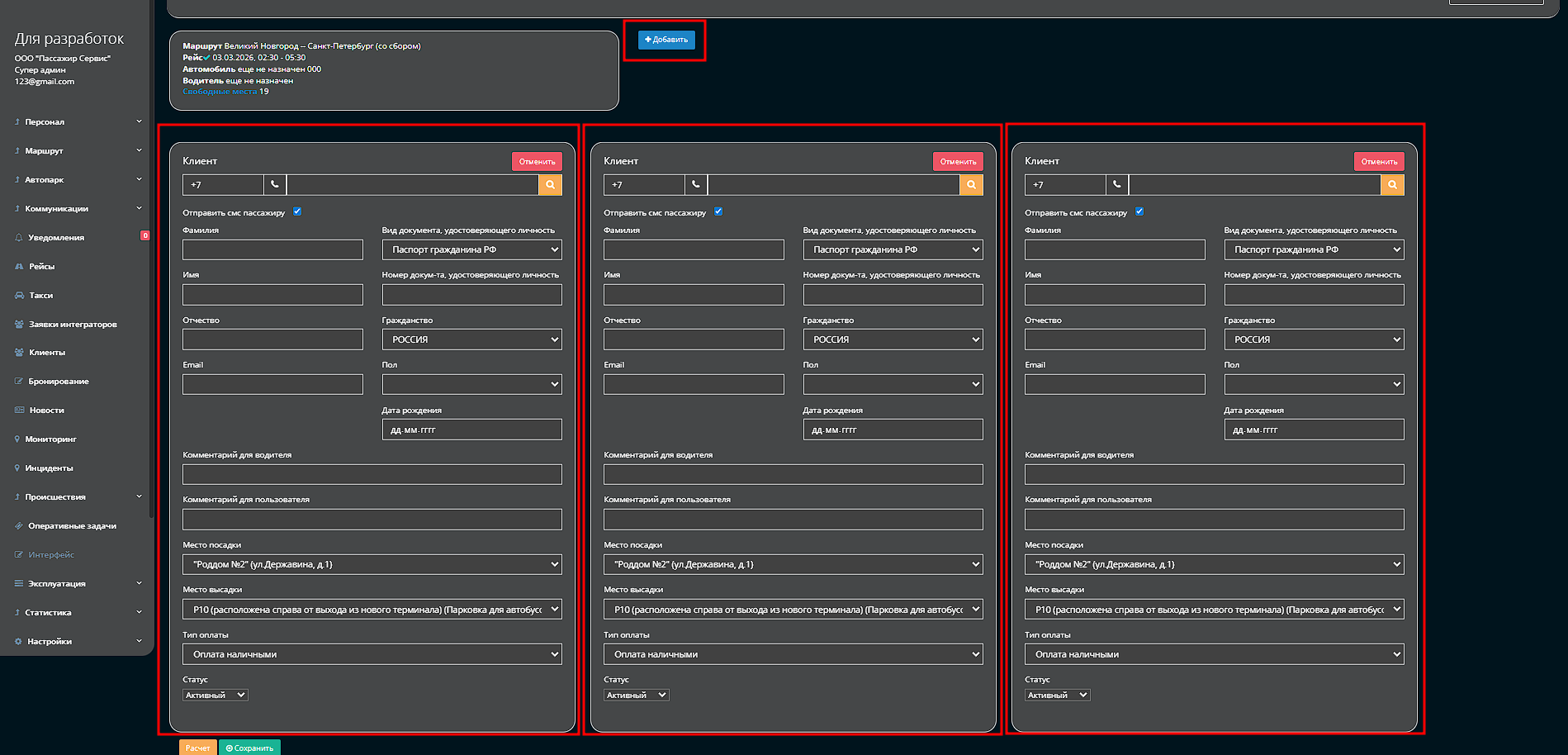Open the Тип оплаты dropdown in the middle form

pyautogui.click(x=793, y=654)
